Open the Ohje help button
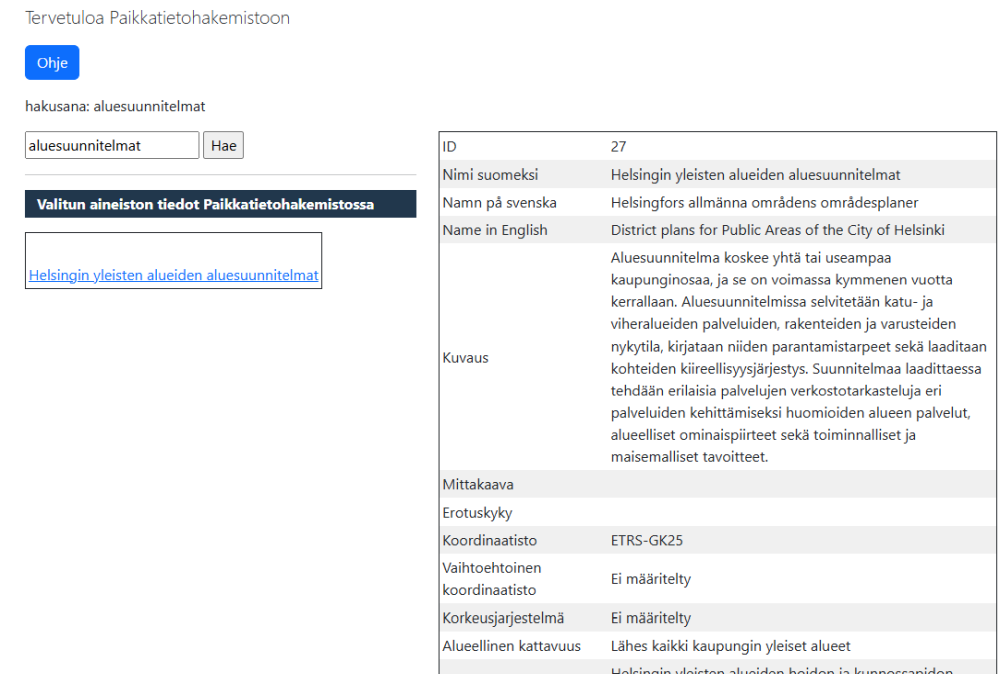 coord(52,62)
